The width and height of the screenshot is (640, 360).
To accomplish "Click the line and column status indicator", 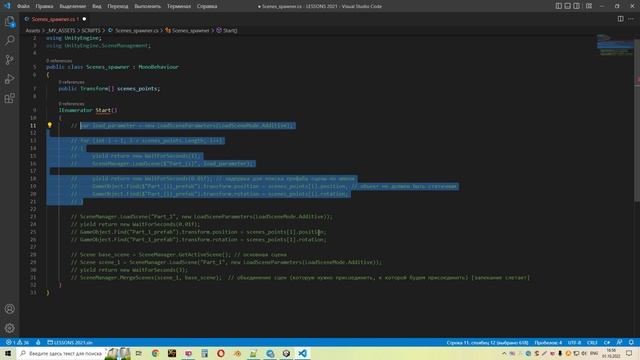I will pyautogui.click(x=487, y=342).
